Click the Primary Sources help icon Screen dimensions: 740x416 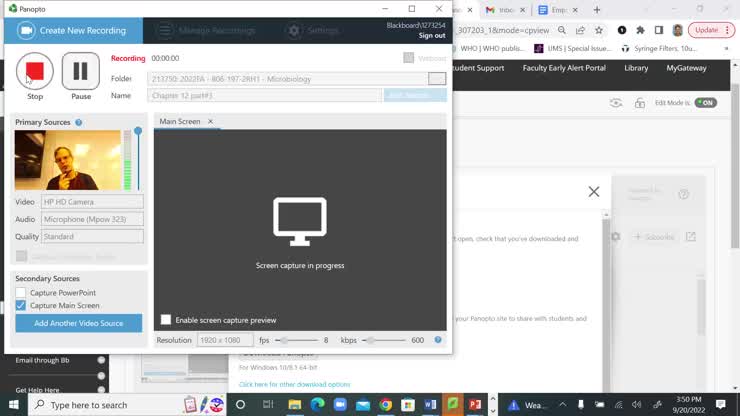[79, 122]
